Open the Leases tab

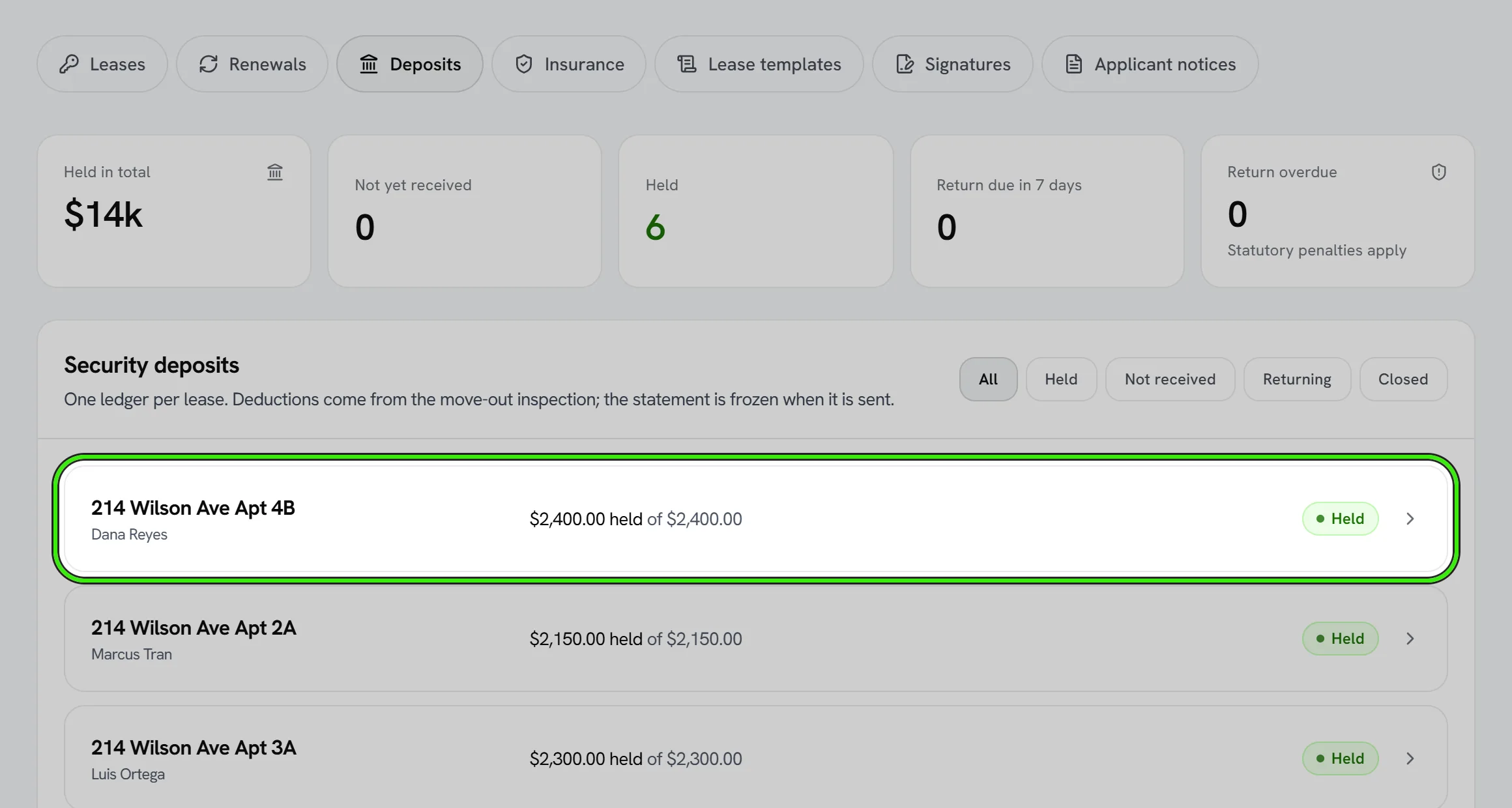[102, 64]
